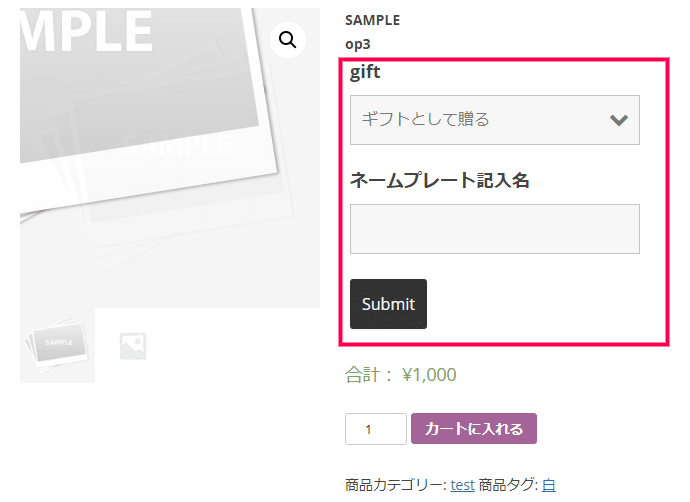Select the SAMPLE photo gallery thumbnail
The width and height of the screenshot is (690, 502).
57,345
